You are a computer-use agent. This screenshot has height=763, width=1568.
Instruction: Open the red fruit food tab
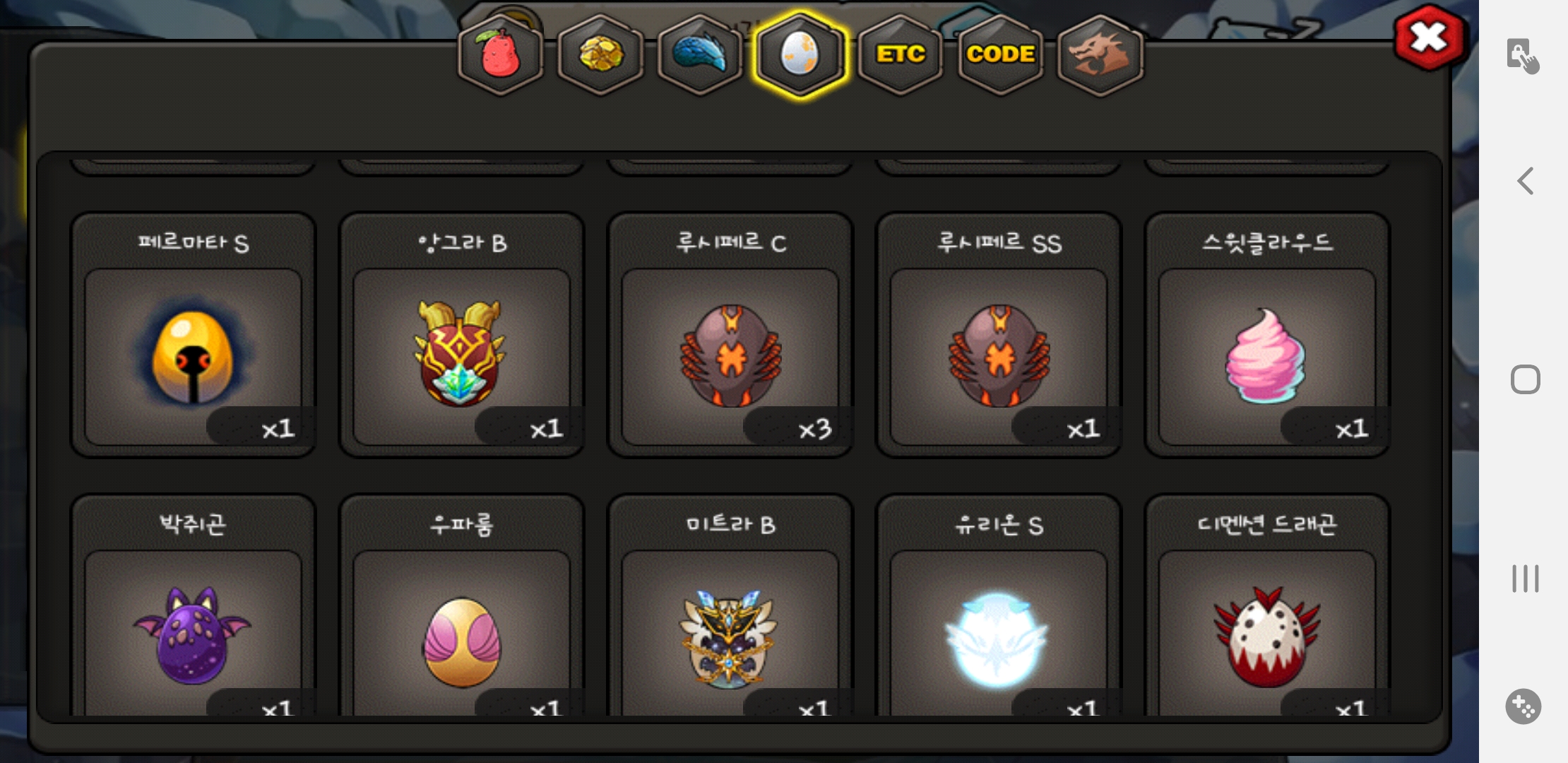(500, 55)
